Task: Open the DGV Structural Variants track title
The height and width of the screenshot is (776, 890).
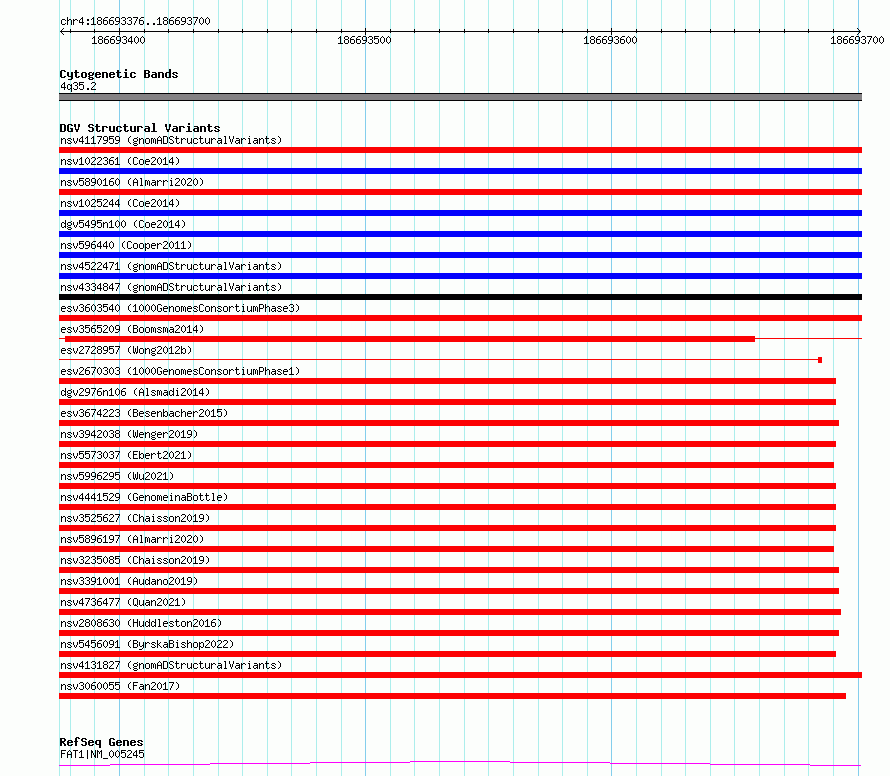Action: 140,128
